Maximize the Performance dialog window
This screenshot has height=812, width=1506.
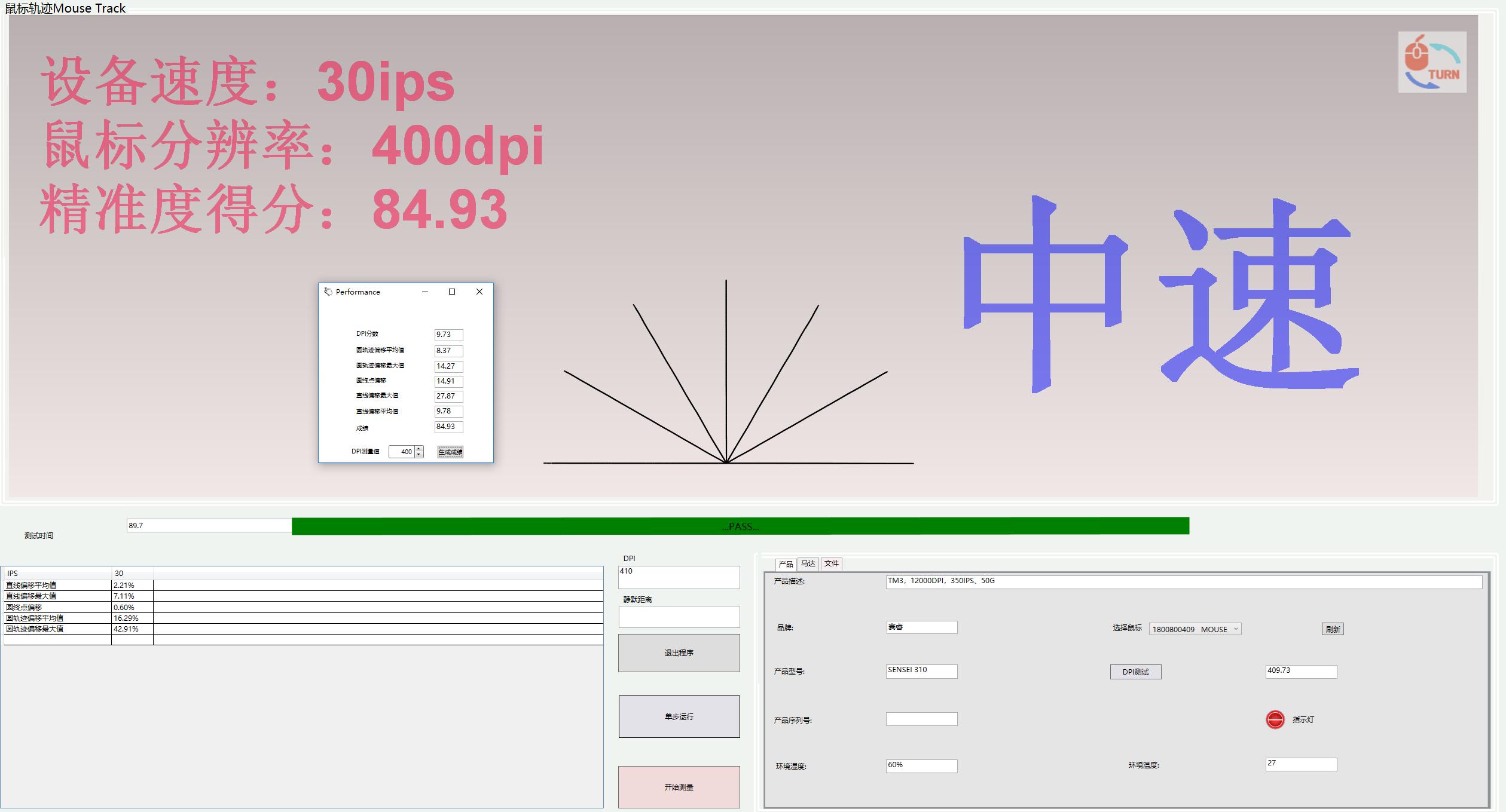coord(452,292)
